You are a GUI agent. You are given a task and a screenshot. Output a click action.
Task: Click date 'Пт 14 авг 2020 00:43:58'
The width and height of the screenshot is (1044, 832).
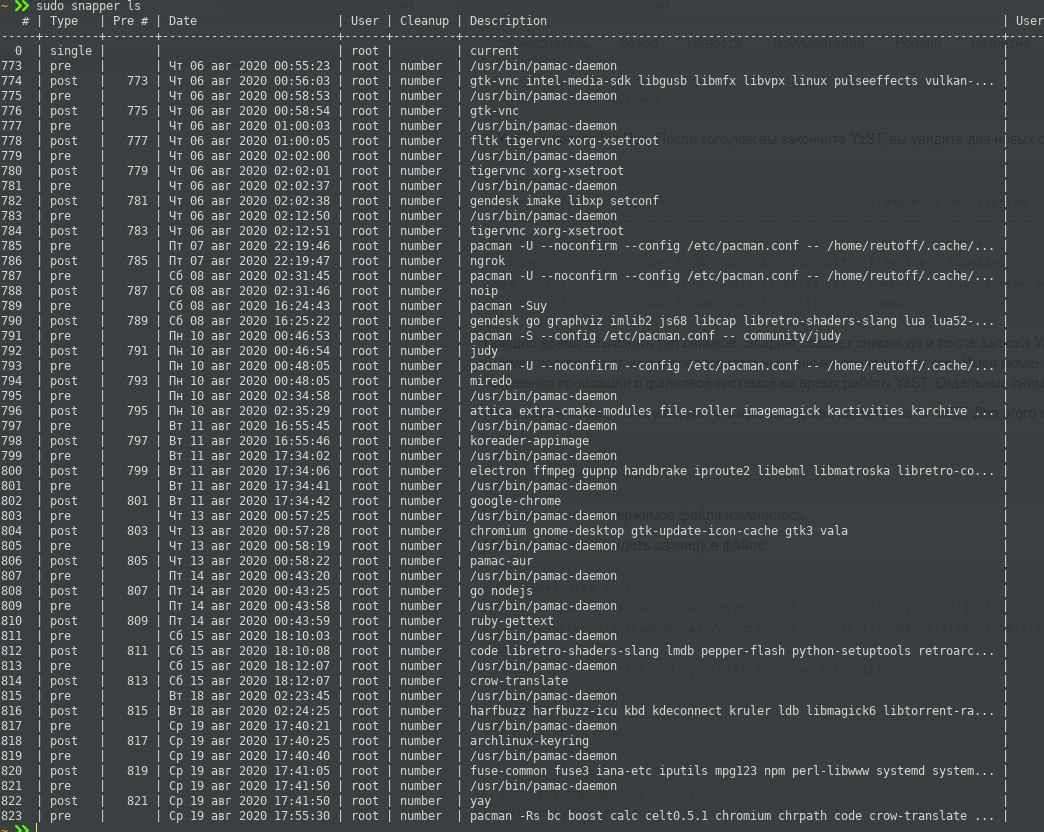point(249,606)
